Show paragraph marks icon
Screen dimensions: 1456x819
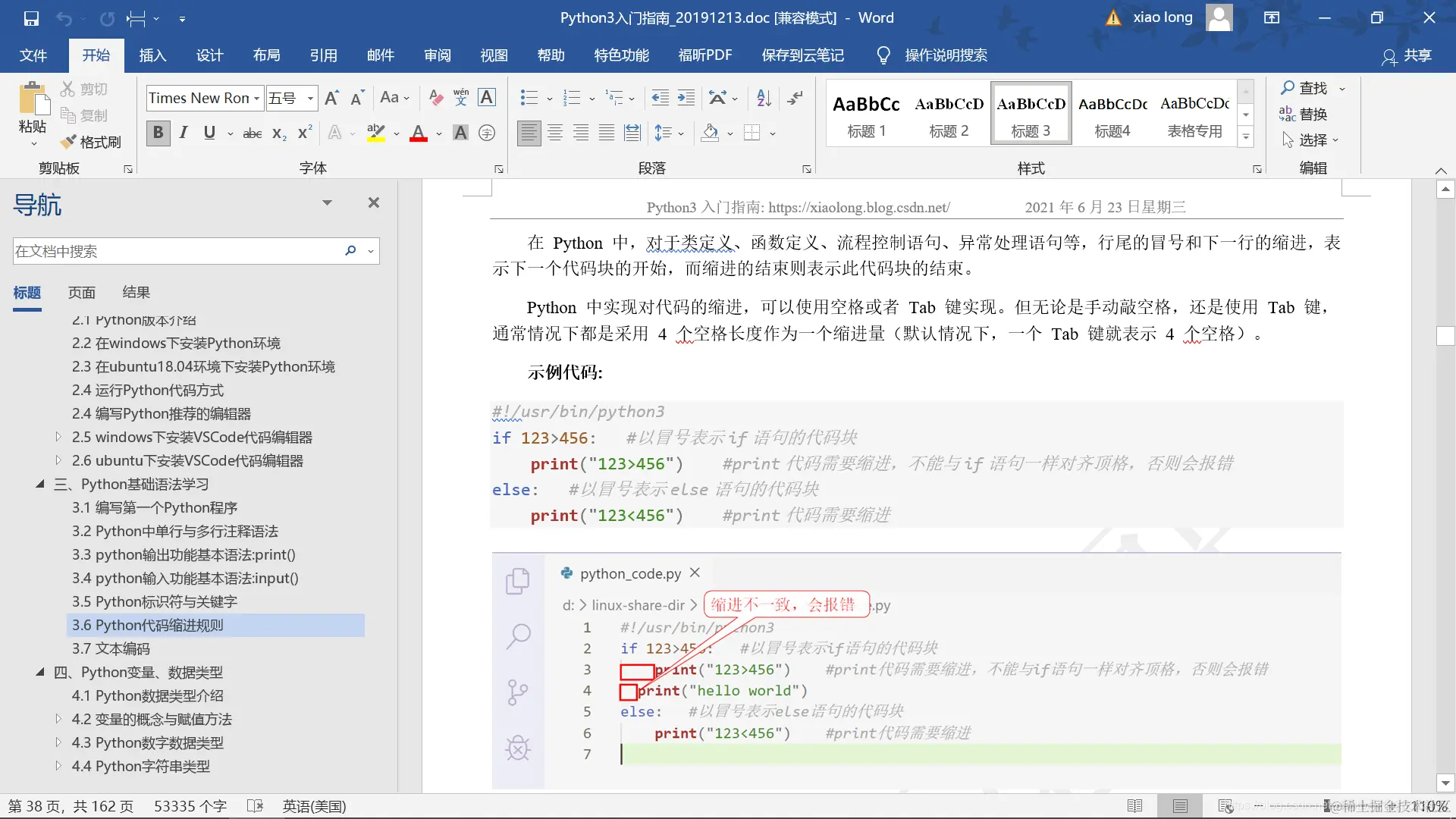tap(795, 98)
